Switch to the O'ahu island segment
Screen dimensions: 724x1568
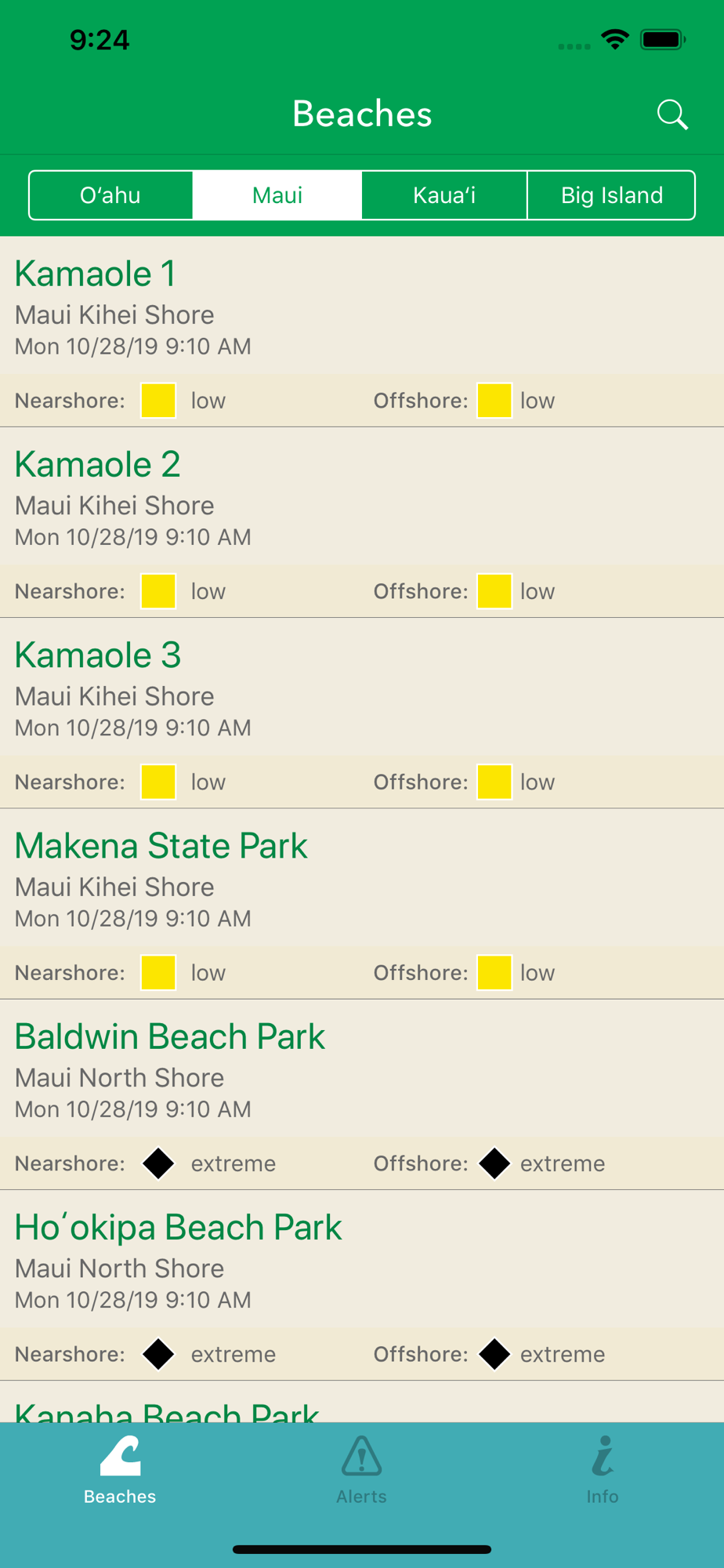[110, 195]
